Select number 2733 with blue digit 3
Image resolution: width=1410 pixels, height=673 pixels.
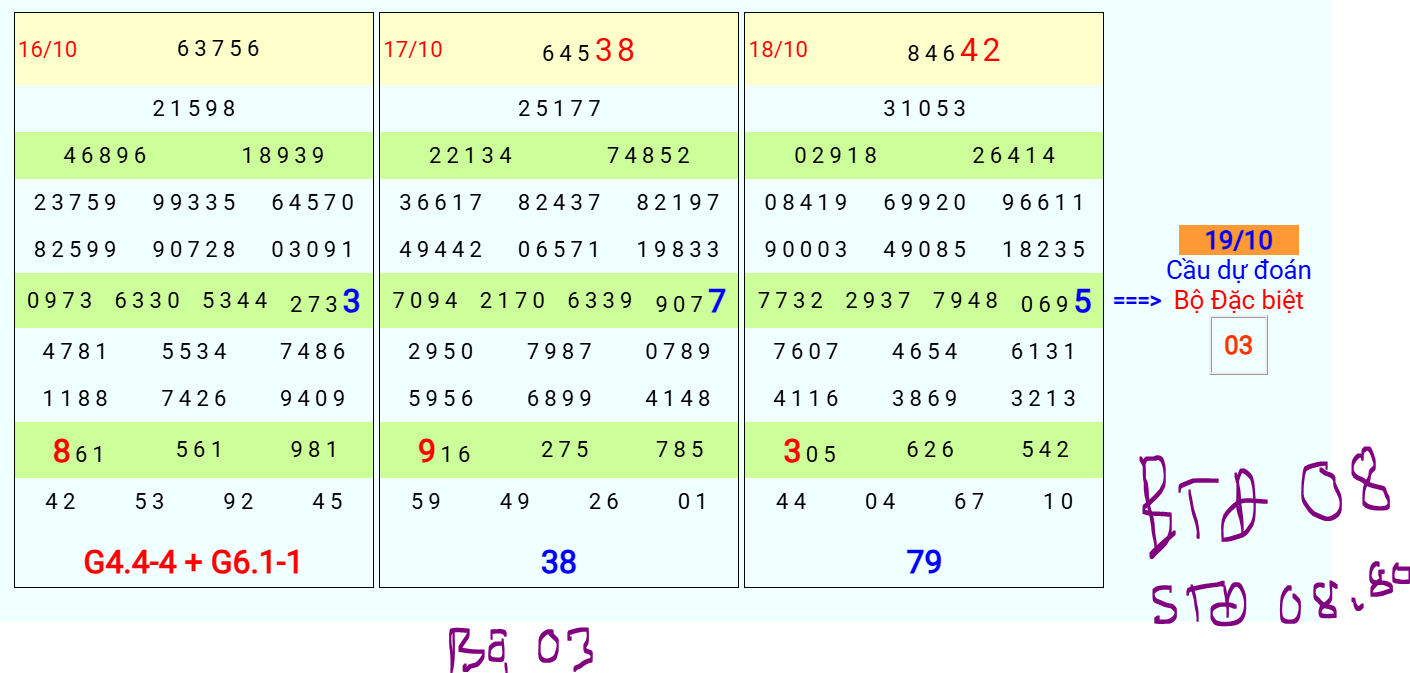pos(325,301)
